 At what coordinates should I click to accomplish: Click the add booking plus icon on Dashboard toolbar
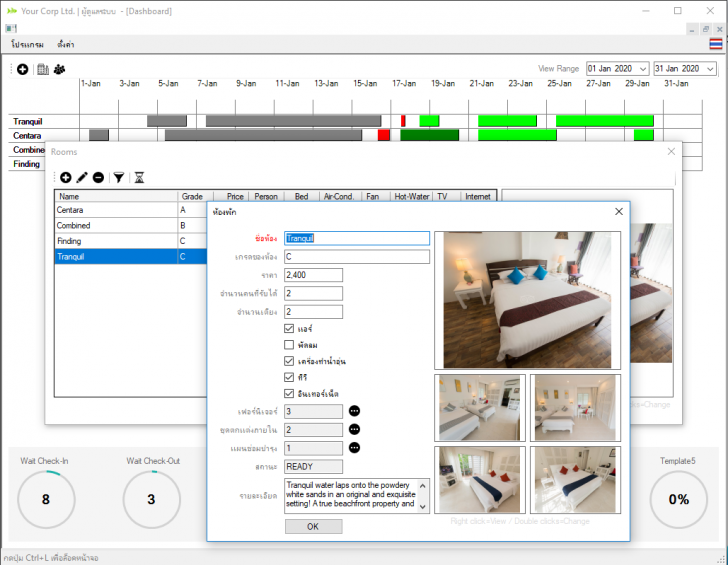pos(22,69)
